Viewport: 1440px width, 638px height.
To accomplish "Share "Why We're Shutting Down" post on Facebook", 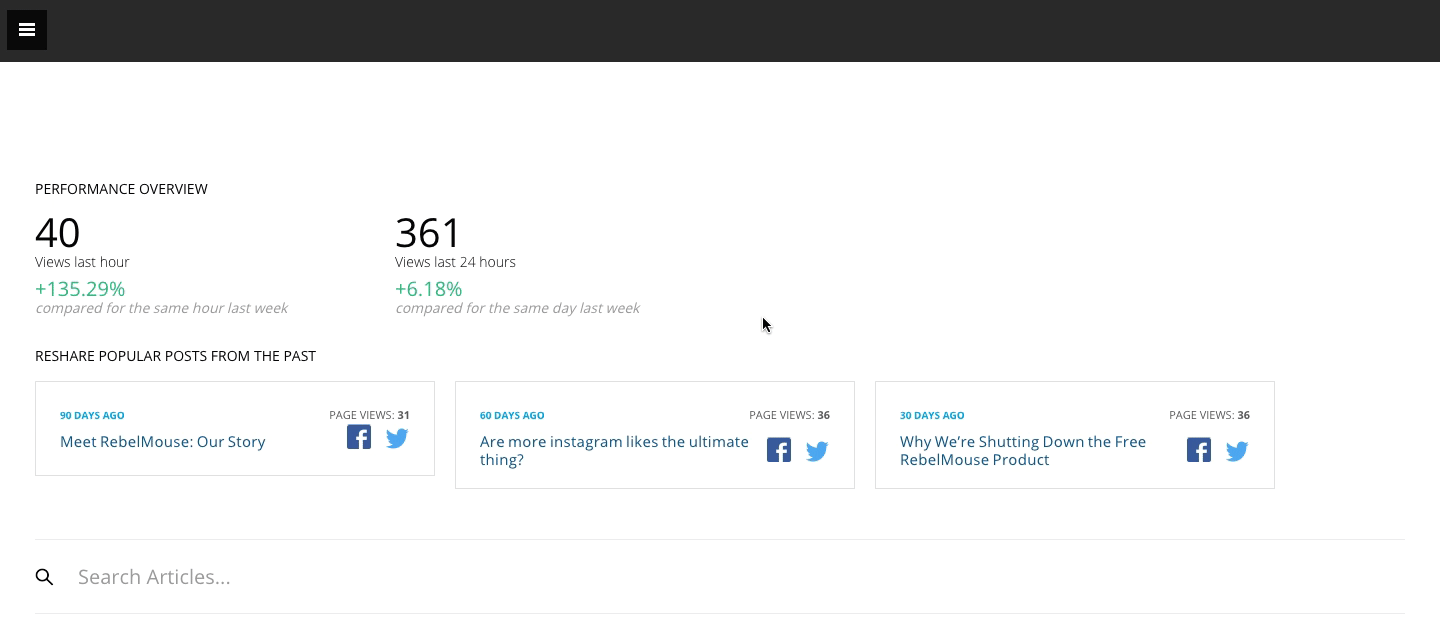I will click(1199, 450).
